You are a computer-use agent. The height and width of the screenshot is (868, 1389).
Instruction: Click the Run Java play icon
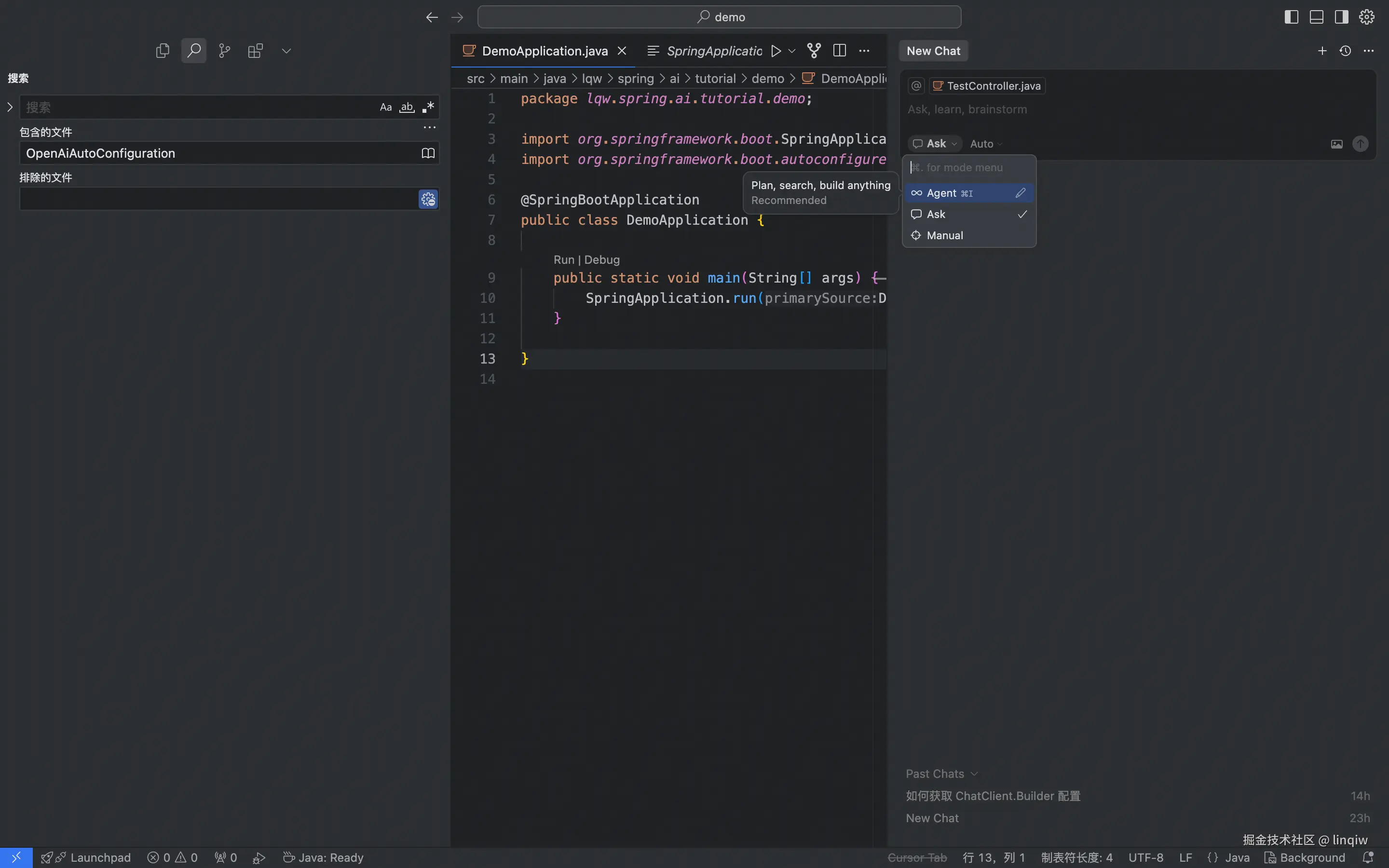pyautogui.click(x=776, y=51)
